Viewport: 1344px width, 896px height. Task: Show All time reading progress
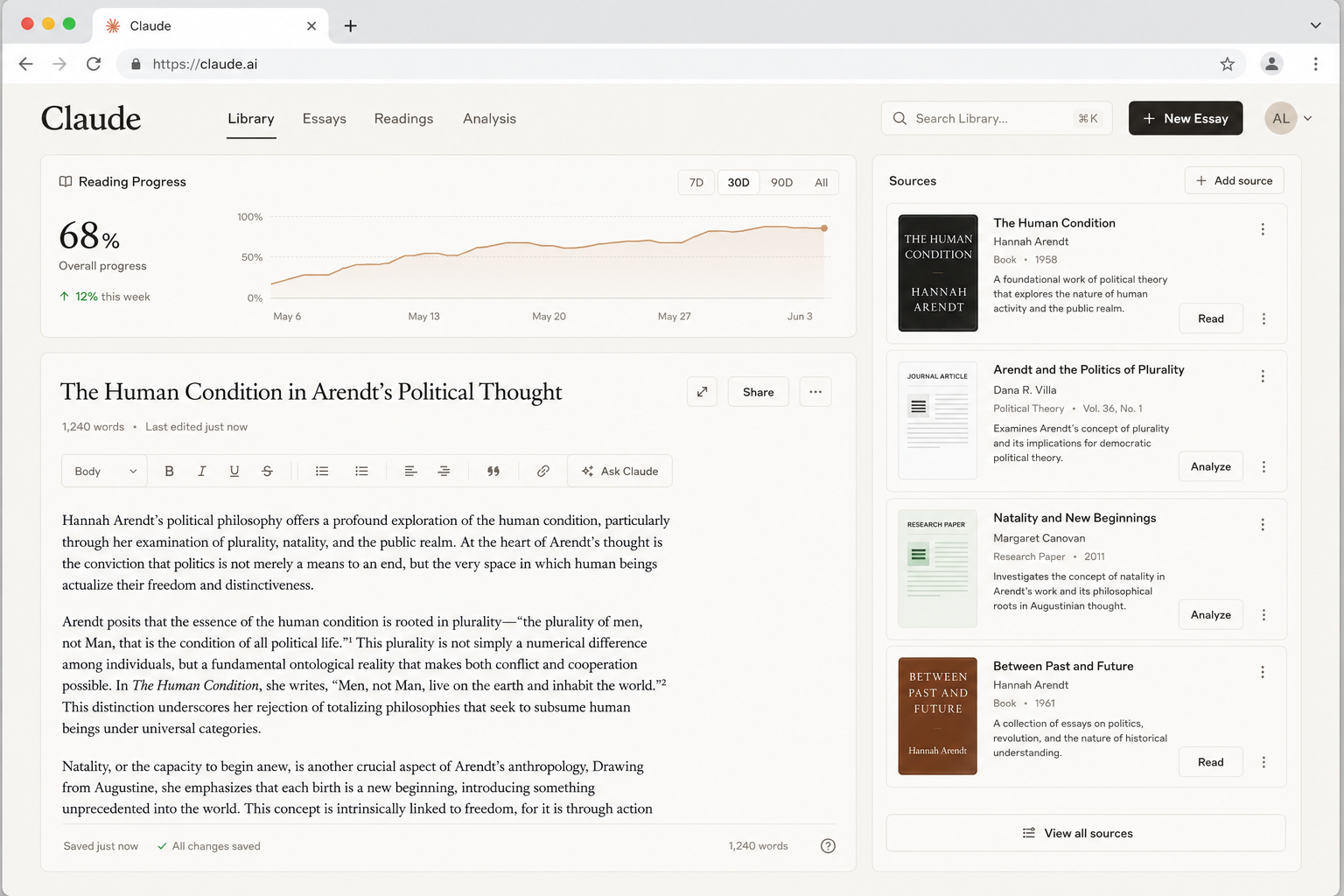click(821, 182)
